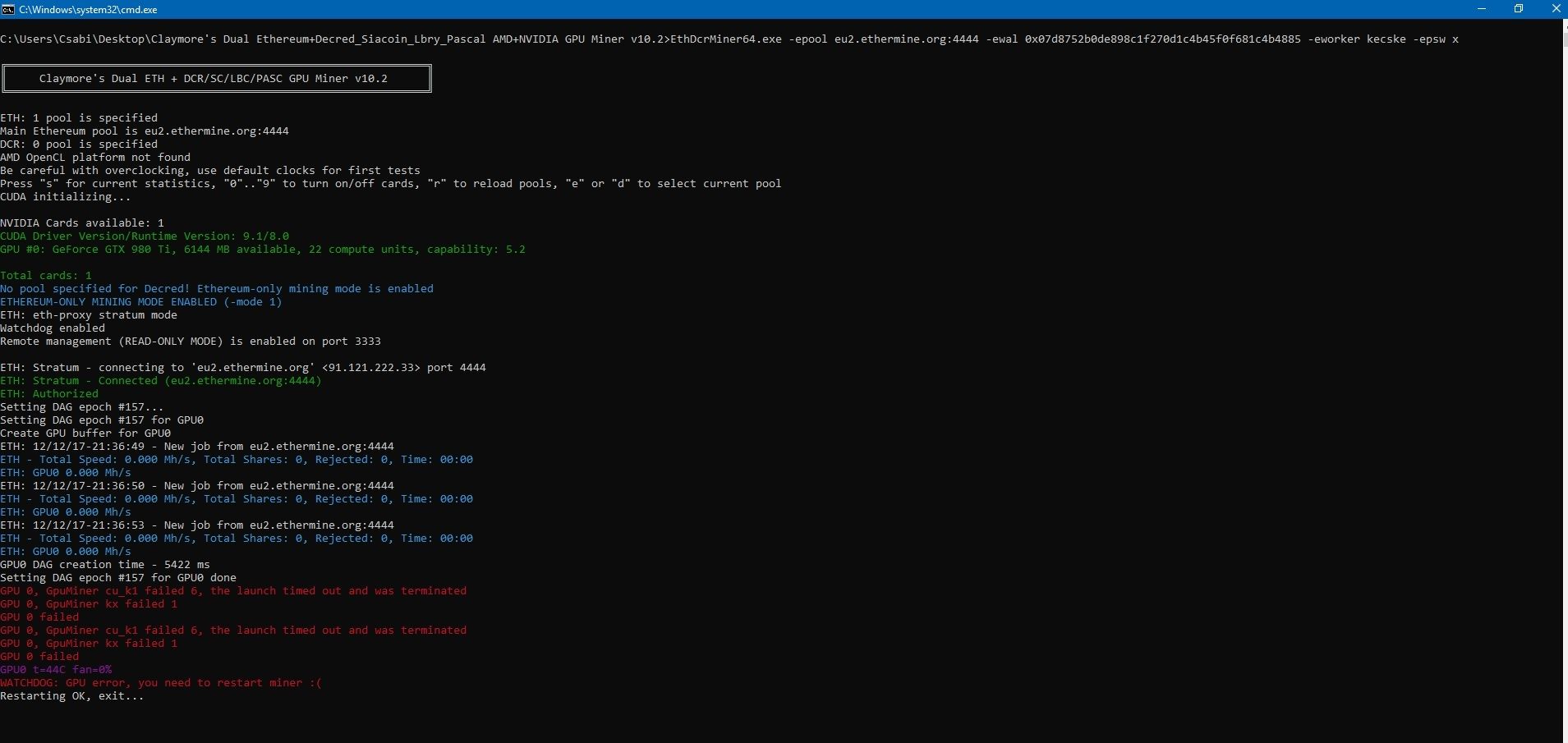Click "ETHEREUM-ONLY MINING MODE ENABLED (-mode 1)"
Screen dimensions: 1568x743
coord(141,302)
